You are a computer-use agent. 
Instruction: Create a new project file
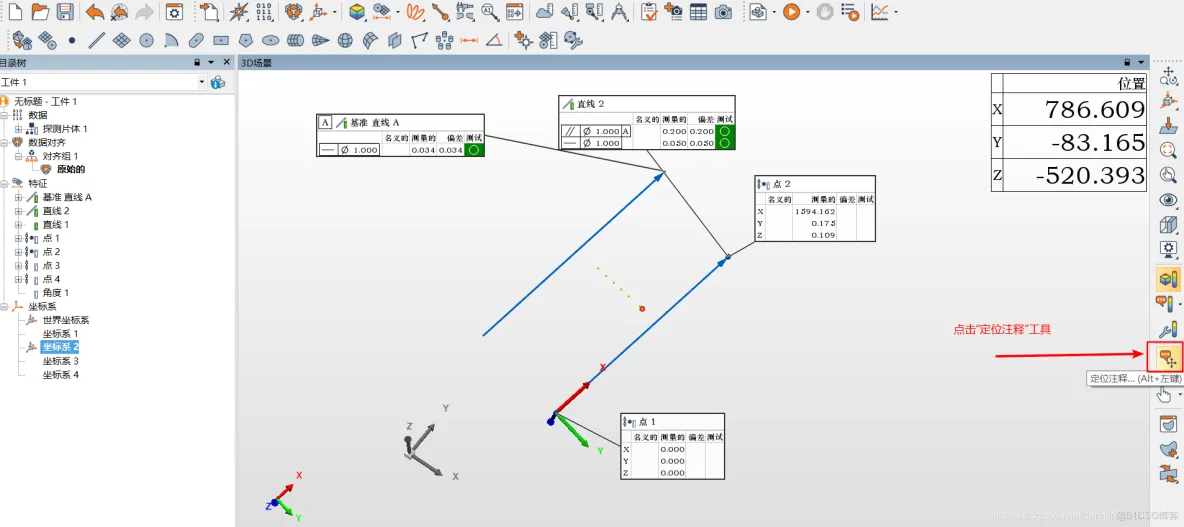click(15, 11)
